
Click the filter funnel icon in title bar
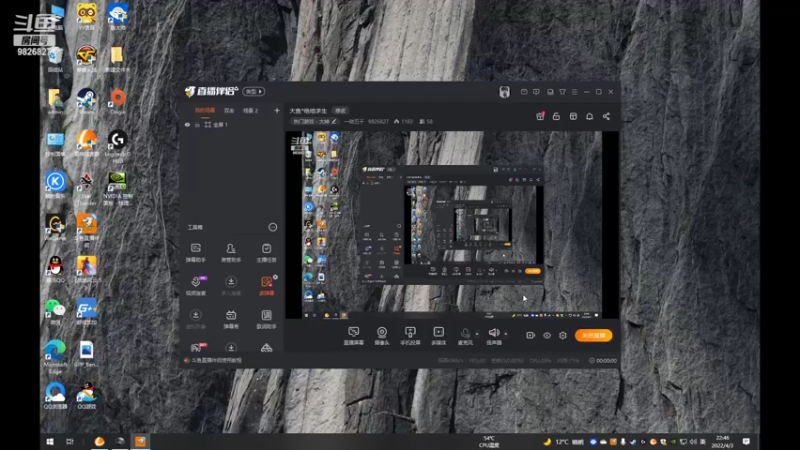[562, 92]
